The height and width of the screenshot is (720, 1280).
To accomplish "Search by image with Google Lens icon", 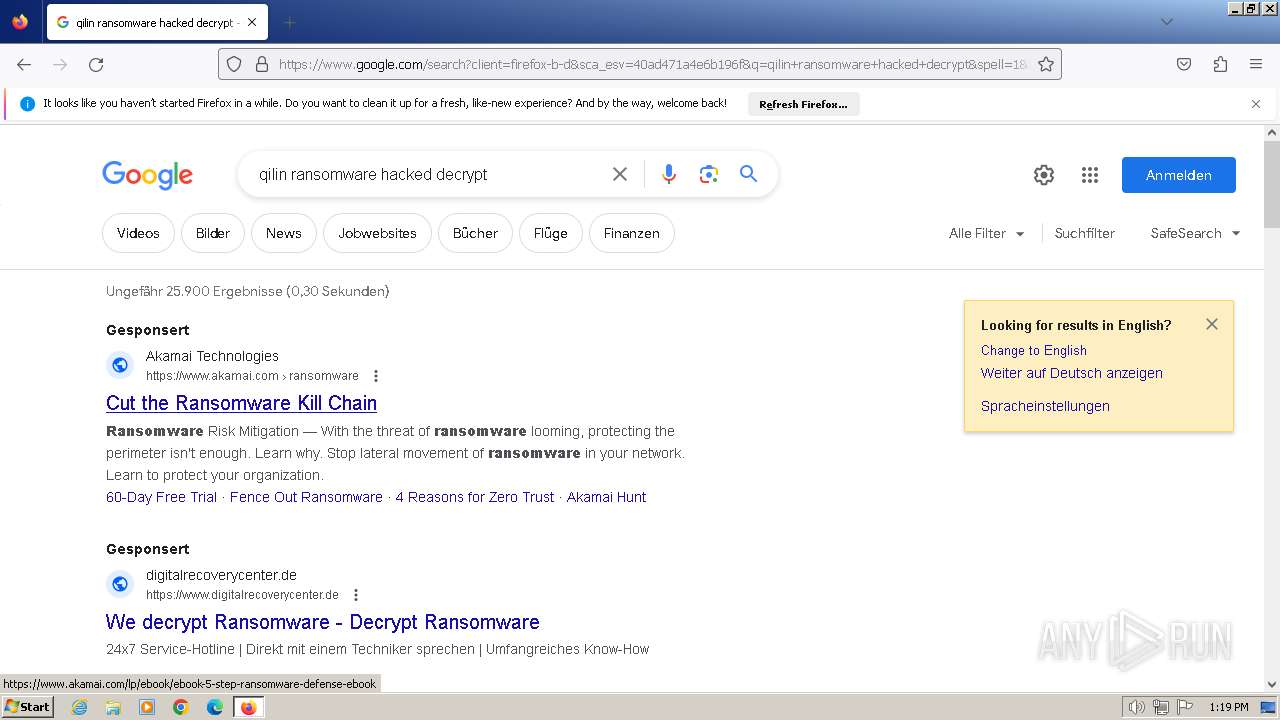I will 709,174.
